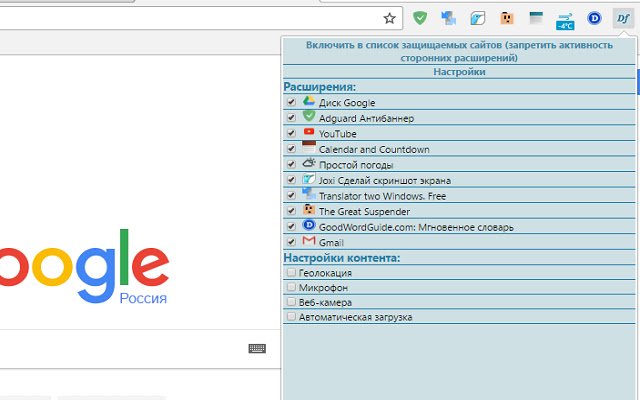
Task: Click the Веб-камера label text
Action: [325, 302]
